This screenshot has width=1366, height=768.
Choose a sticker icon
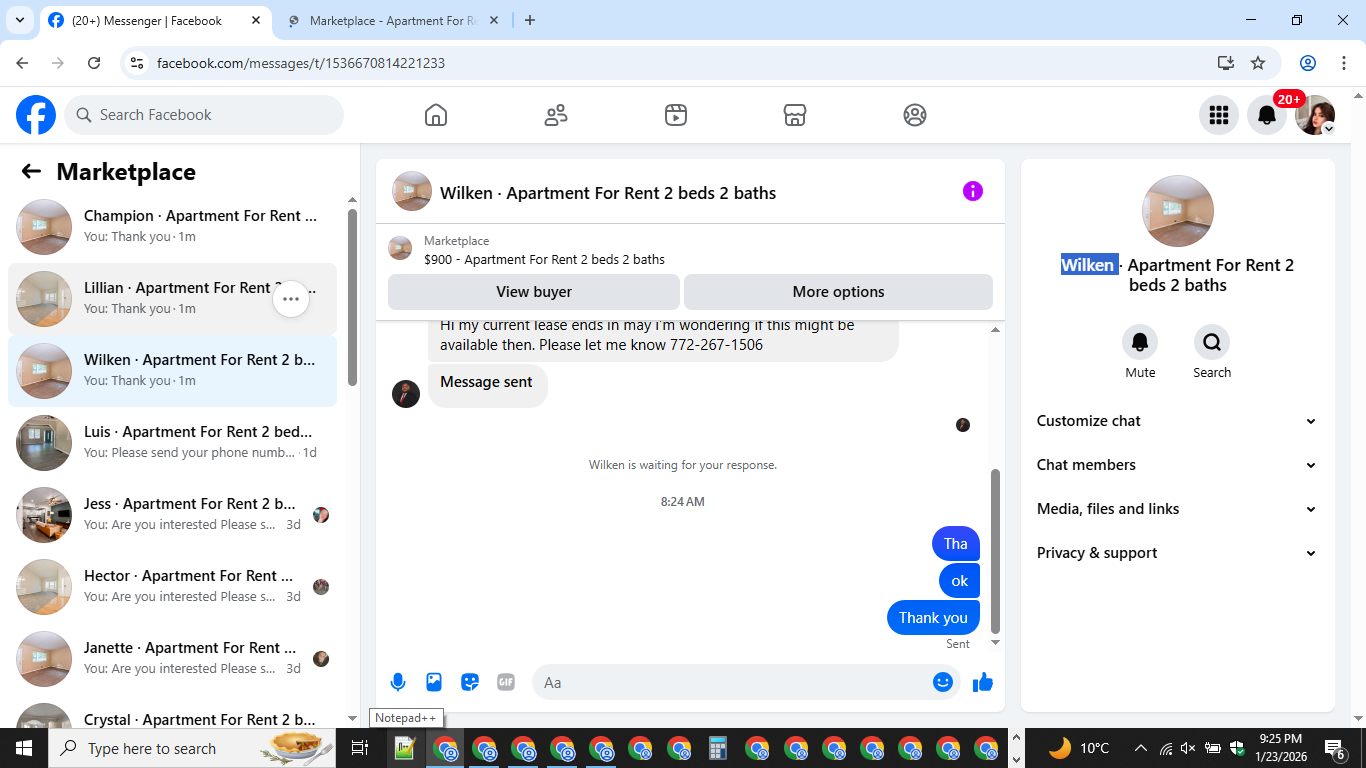(x=470, y=682)
